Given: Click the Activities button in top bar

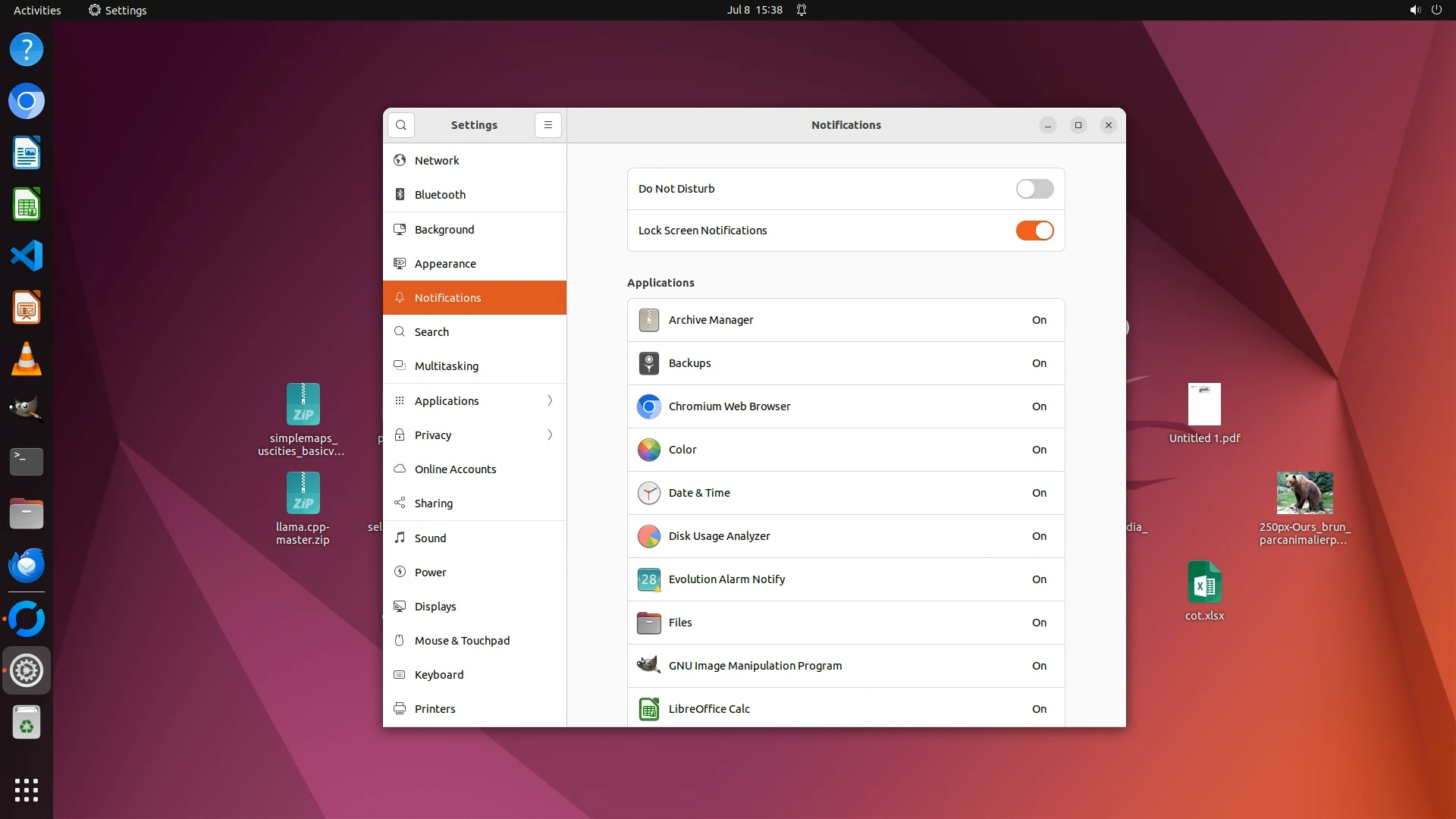Looking at the screenshot, I should pyautogui.click(x=37, y=10).
